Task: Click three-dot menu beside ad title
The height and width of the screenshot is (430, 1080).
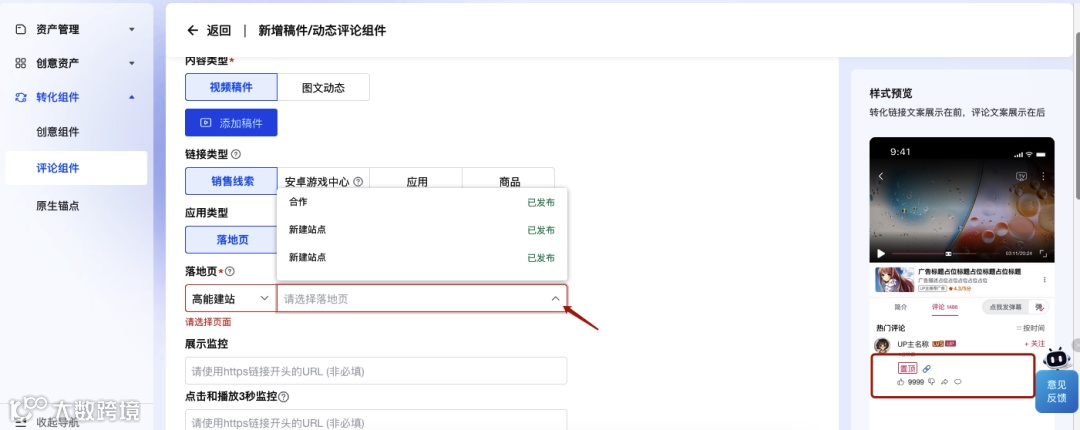Action: pyautogui.click(x=1044, y=280)
